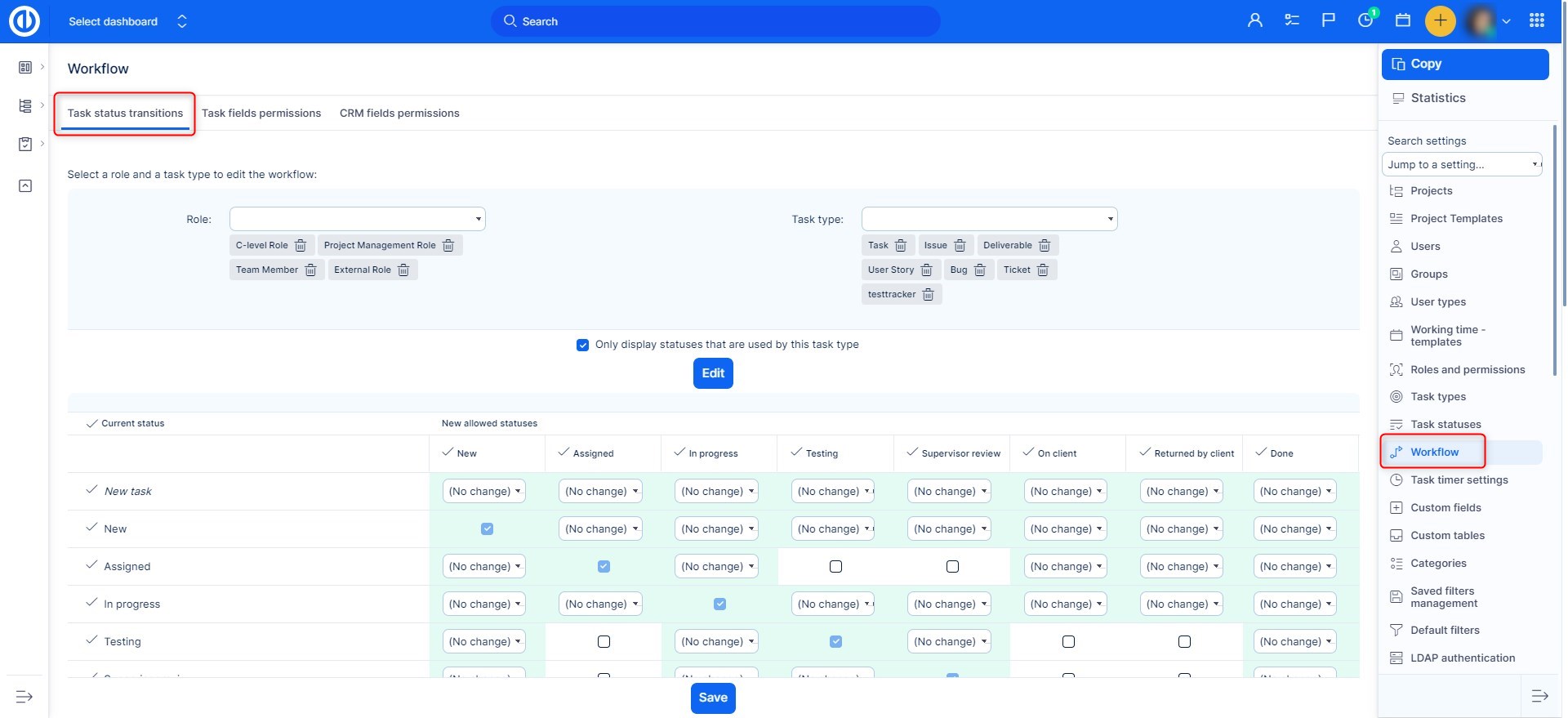This screenshot has height=718, width=1568.
Task: Open CRM fields permissions tab
Action: pos(399,114)
